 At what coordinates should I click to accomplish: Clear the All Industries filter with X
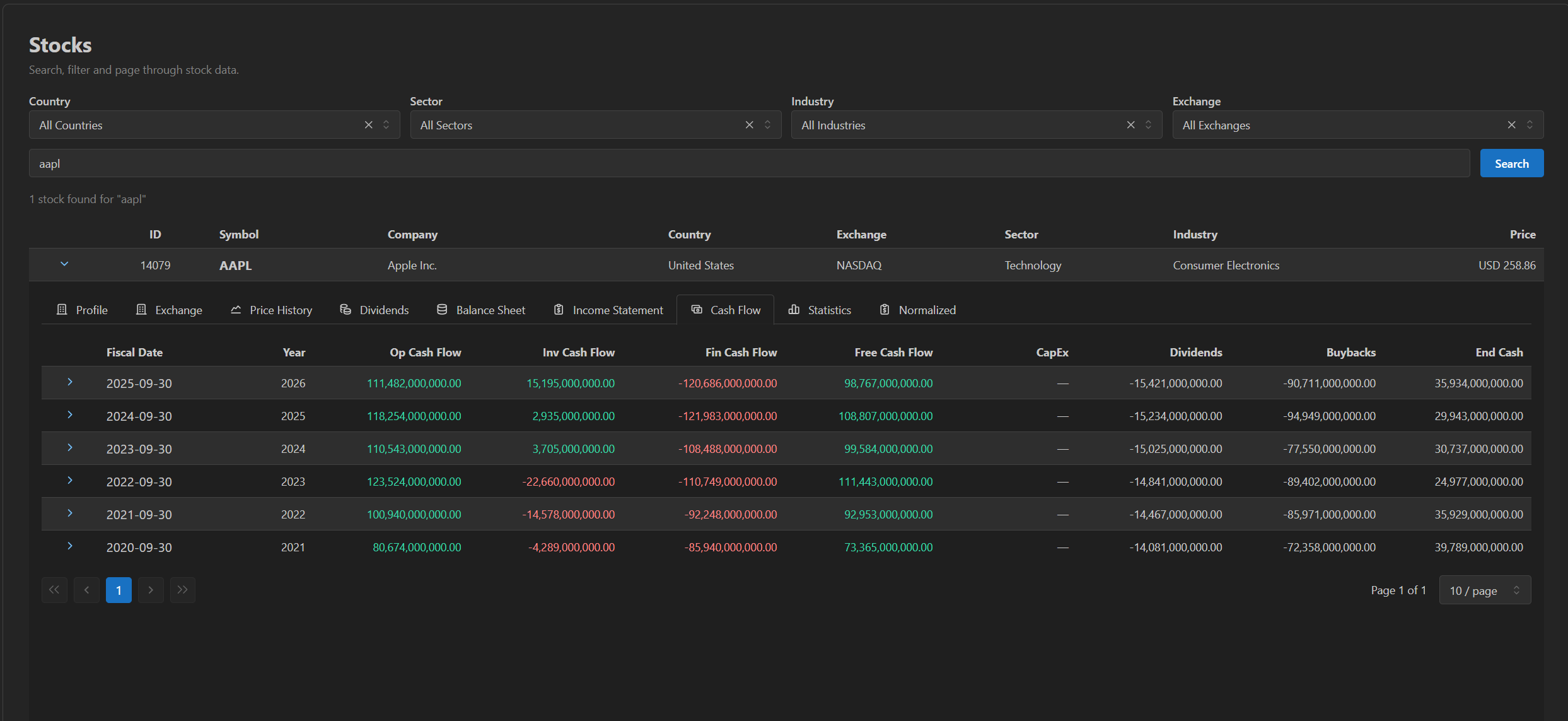click(1131, 125)
